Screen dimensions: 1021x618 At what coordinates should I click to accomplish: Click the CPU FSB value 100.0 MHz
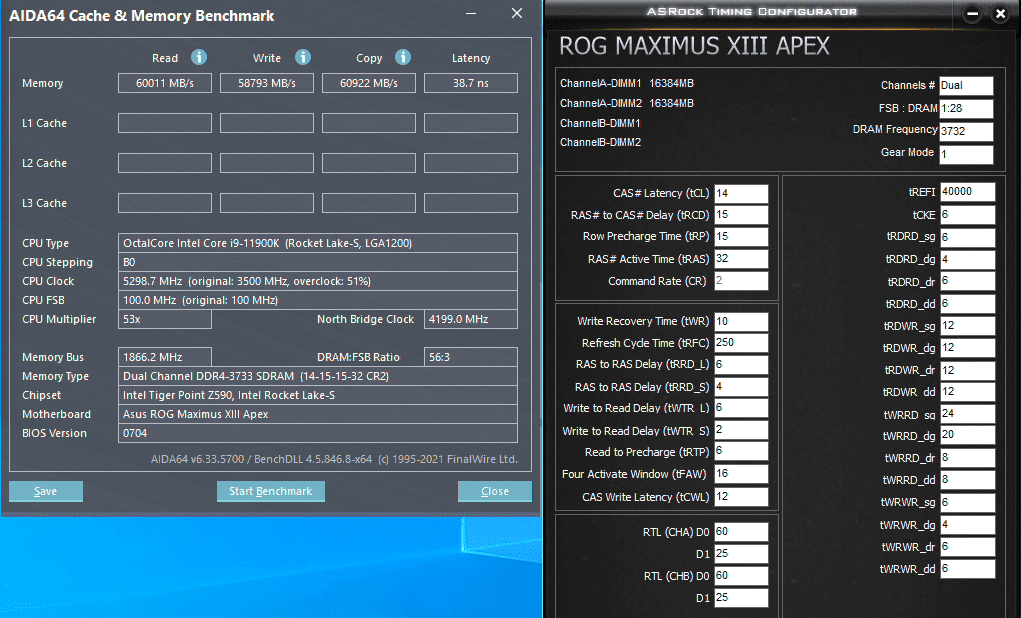(318, 300)
